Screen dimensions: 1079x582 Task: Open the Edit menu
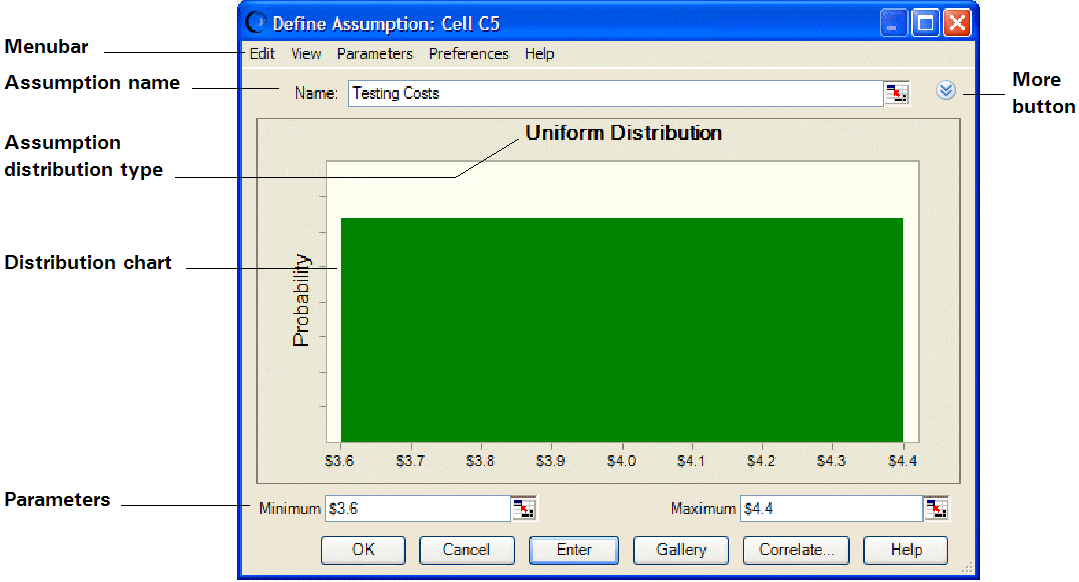pyautogui.click(x=261, y=54)
